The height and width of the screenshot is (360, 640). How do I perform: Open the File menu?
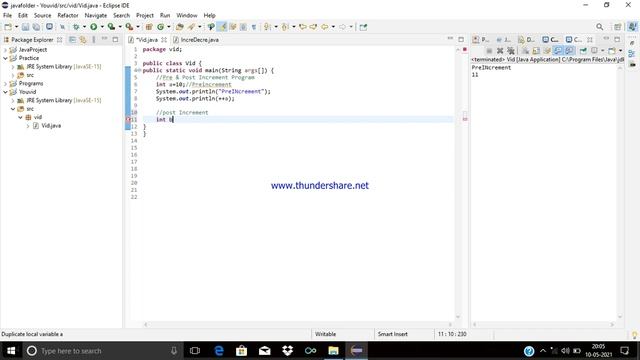[x=7, y=15]
